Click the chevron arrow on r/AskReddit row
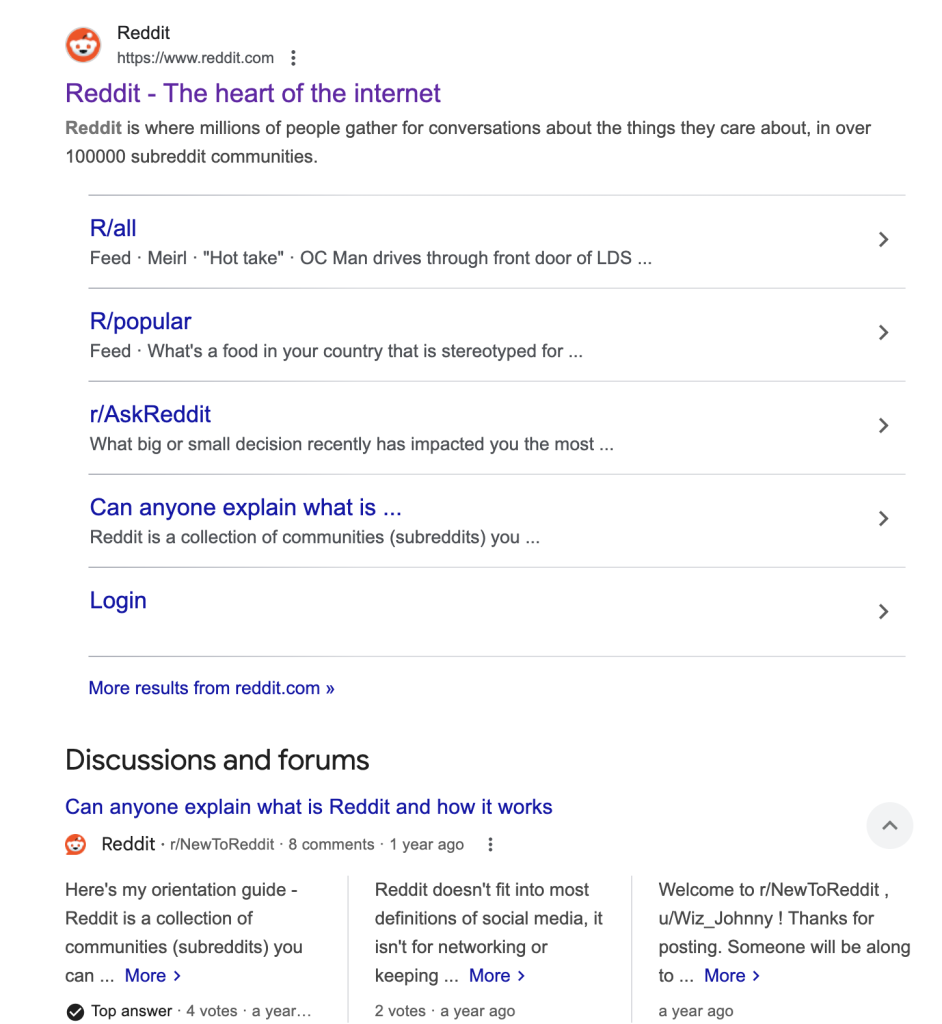The height and width of the screenshot is (1024, 942). (883, 426)
